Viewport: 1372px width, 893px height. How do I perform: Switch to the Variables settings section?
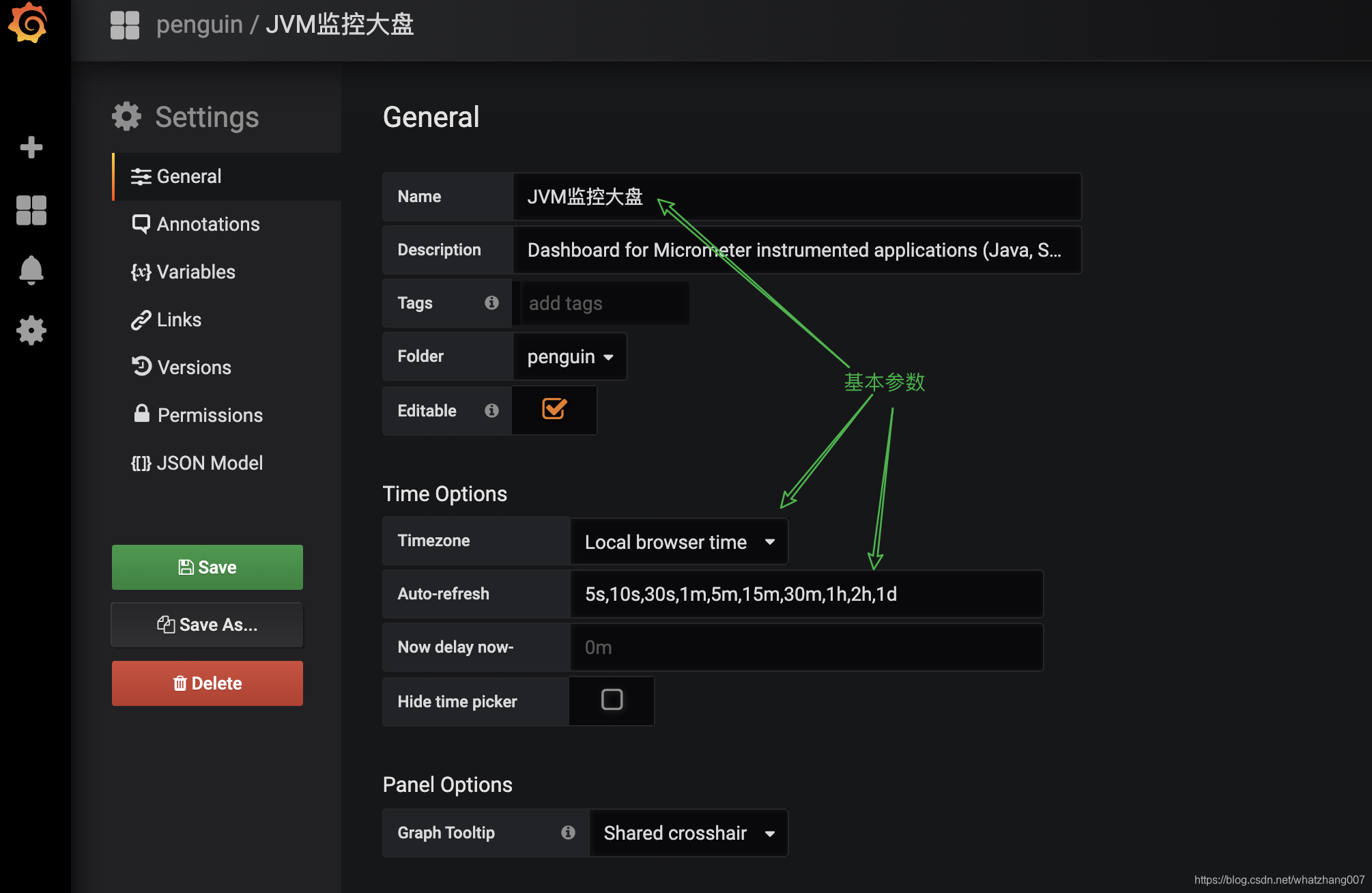coord(196,272)
